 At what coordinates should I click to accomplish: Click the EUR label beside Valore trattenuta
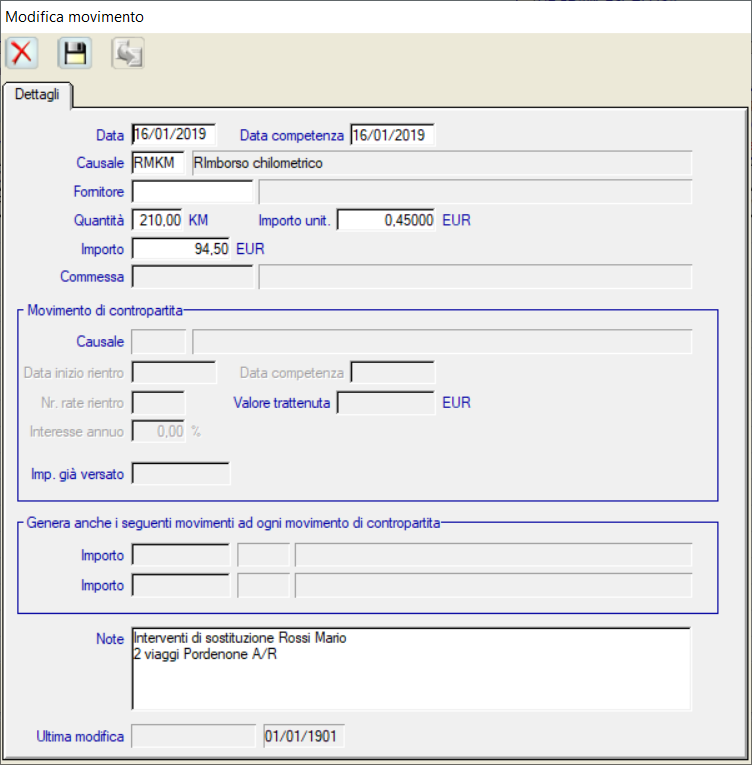(456, 403)
